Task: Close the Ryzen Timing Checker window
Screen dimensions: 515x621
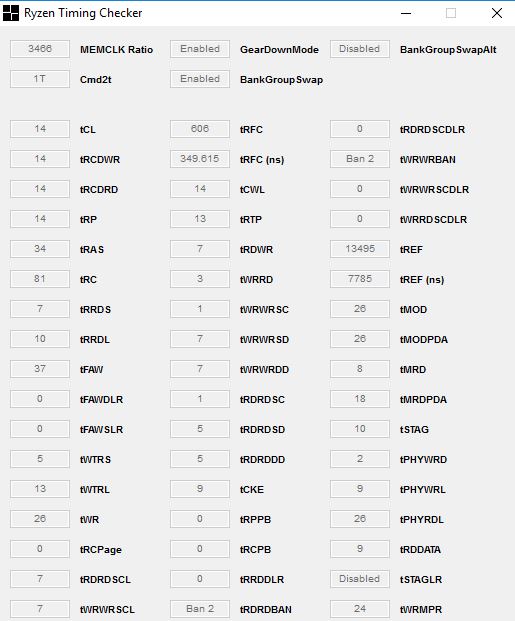Action: pos(496,13)
